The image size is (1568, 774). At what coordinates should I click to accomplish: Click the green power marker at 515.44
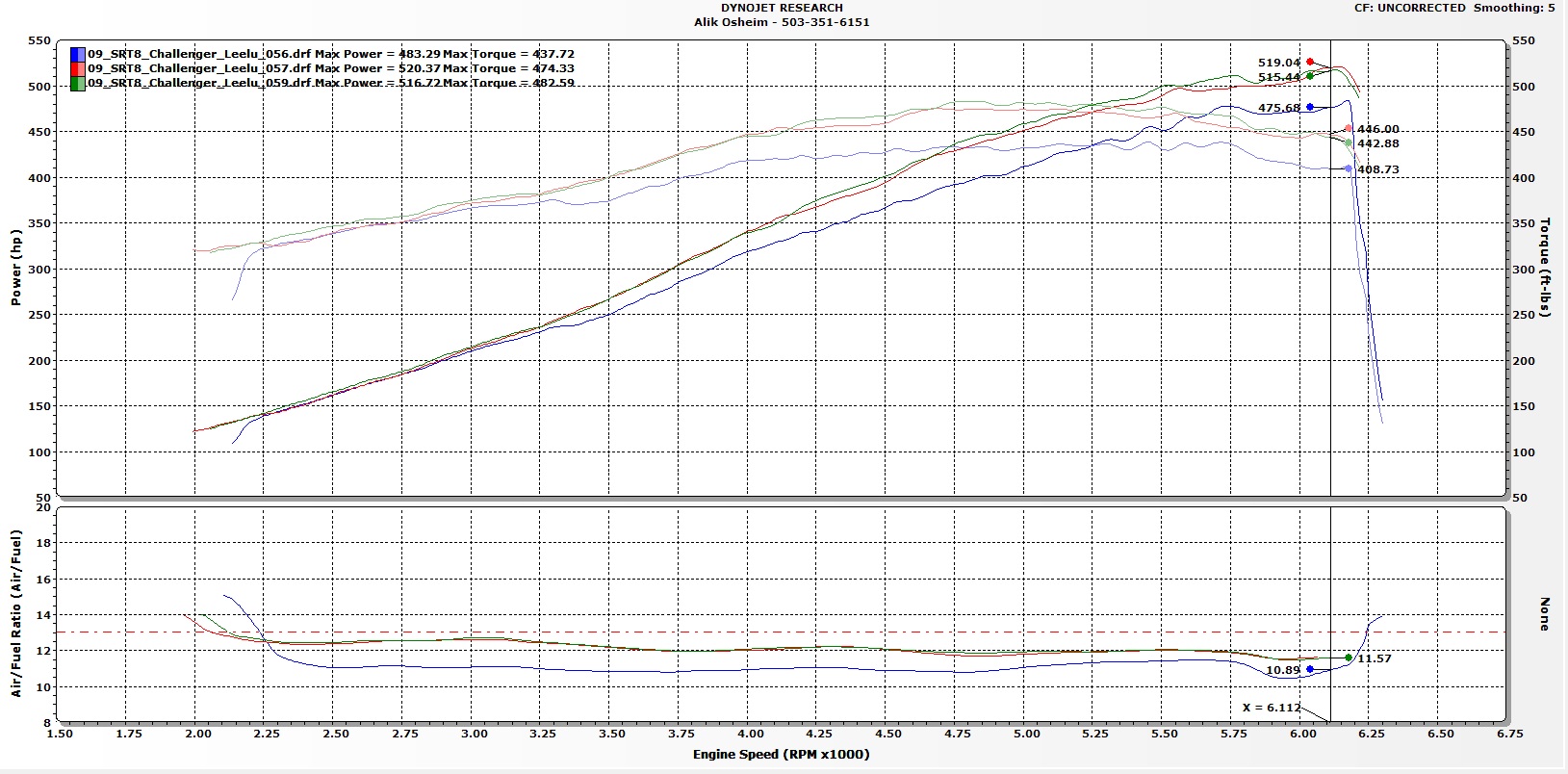click(x=1310, y=76)
